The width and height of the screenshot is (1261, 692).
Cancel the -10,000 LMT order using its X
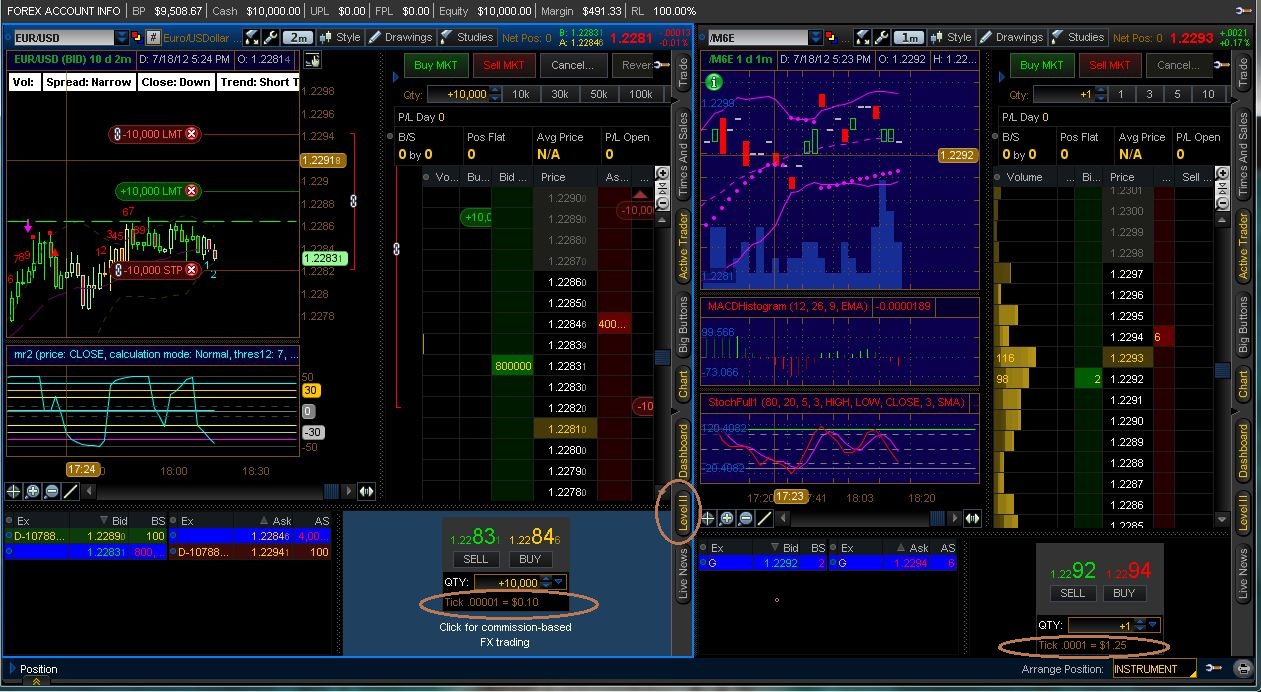(191, 133)
